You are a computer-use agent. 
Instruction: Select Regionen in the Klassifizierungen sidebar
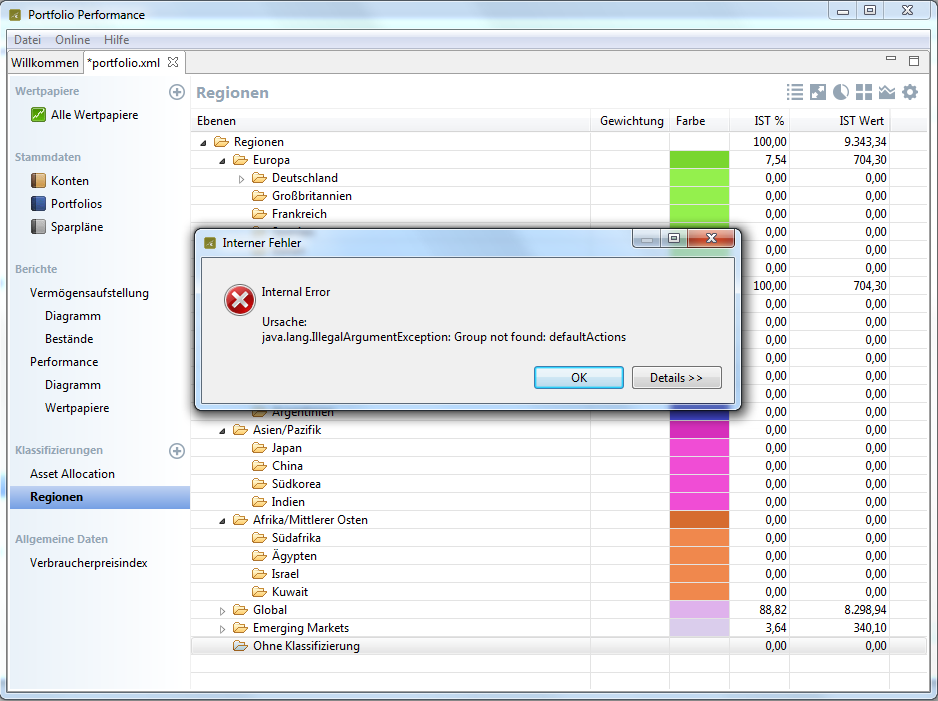pos(99,497)
